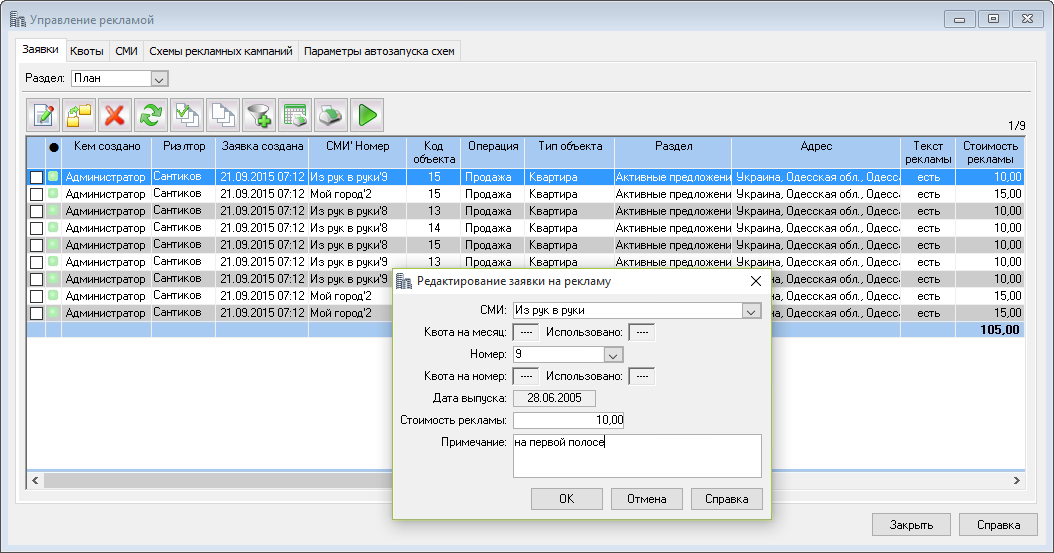Sort by СМИ' Номер column header
The height and width of the screenshot is (553, 1054).
click(358, 153)
